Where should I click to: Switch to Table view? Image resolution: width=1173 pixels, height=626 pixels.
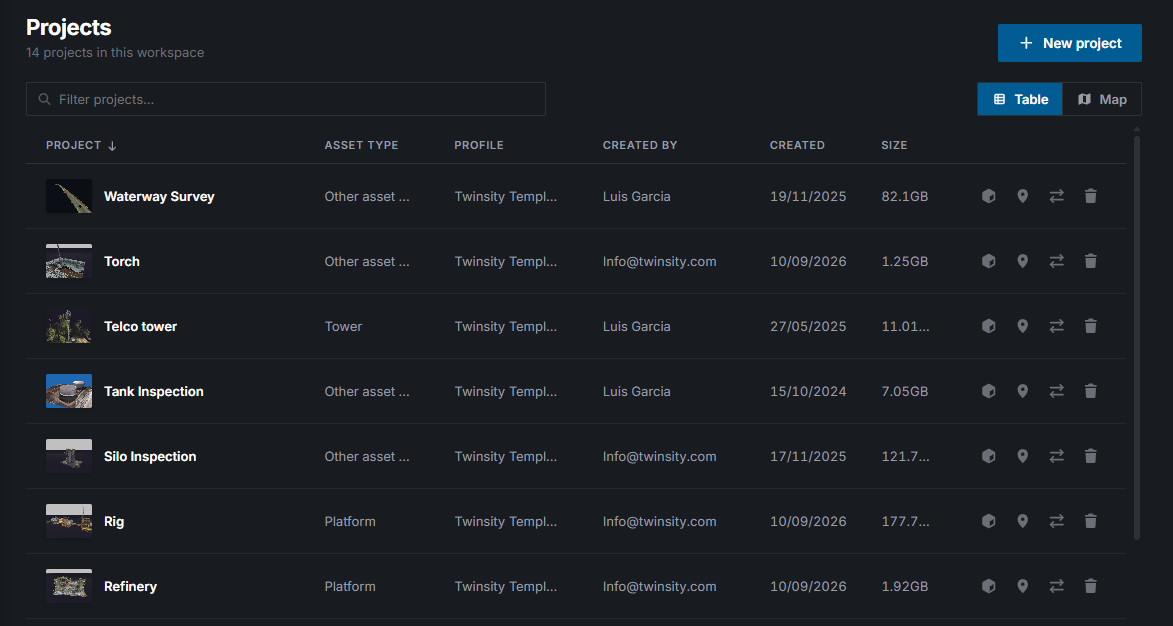1020,99
